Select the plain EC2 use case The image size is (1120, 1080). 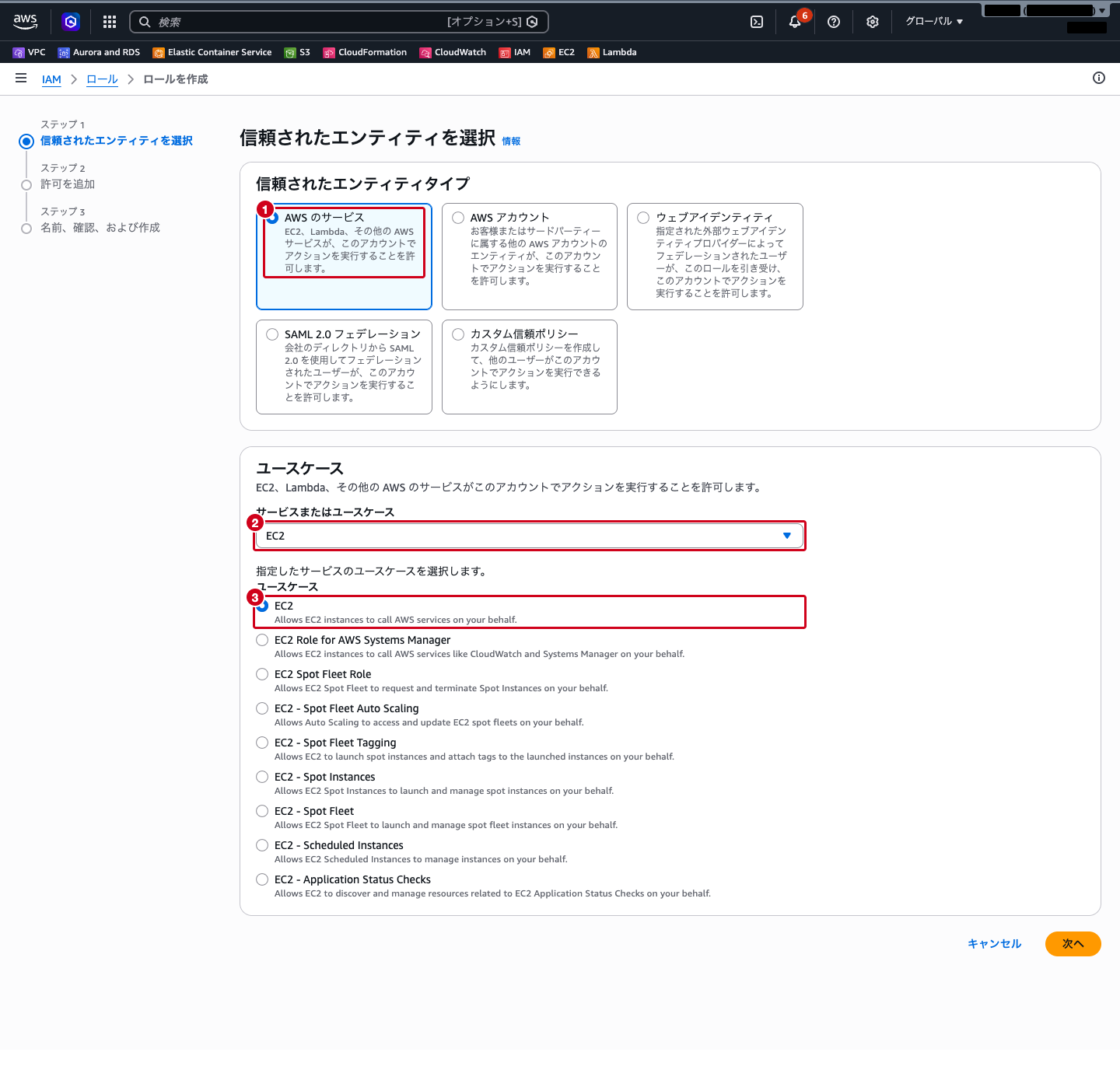pyautogui.click(x=262, y=606)
